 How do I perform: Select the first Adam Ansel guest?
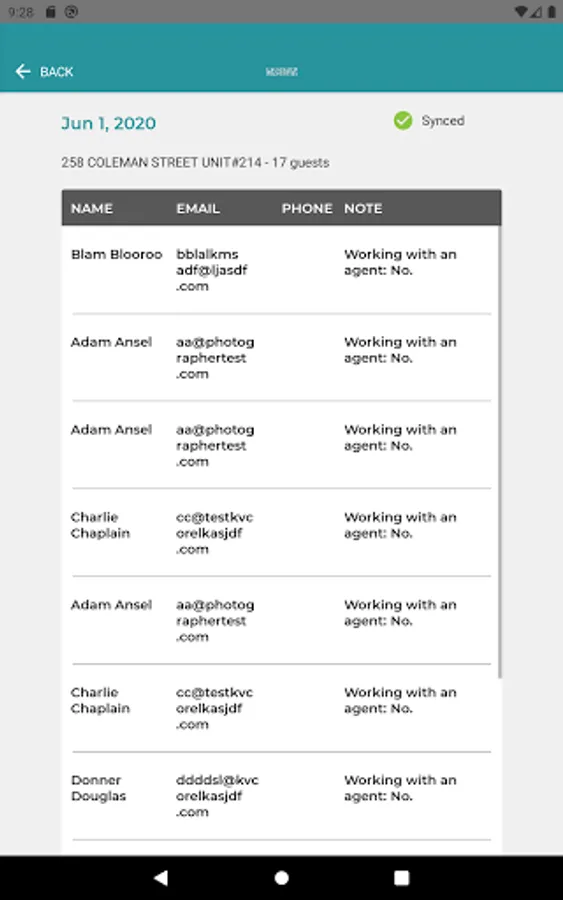(x=281, y=358)
